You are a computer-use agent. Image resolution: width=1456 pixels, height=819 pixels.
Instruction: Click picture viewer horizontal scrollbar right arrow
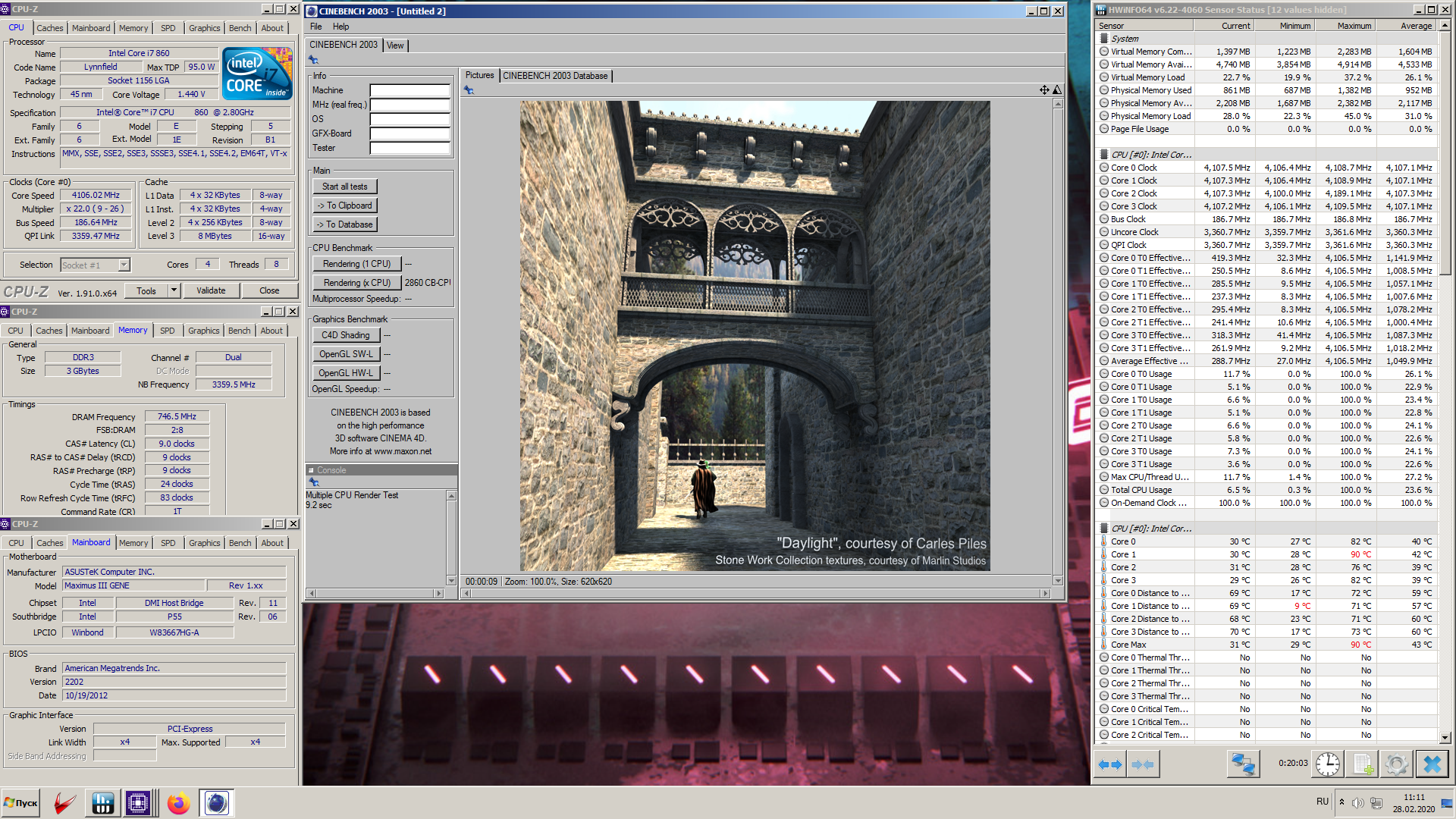pos(1046,593)
